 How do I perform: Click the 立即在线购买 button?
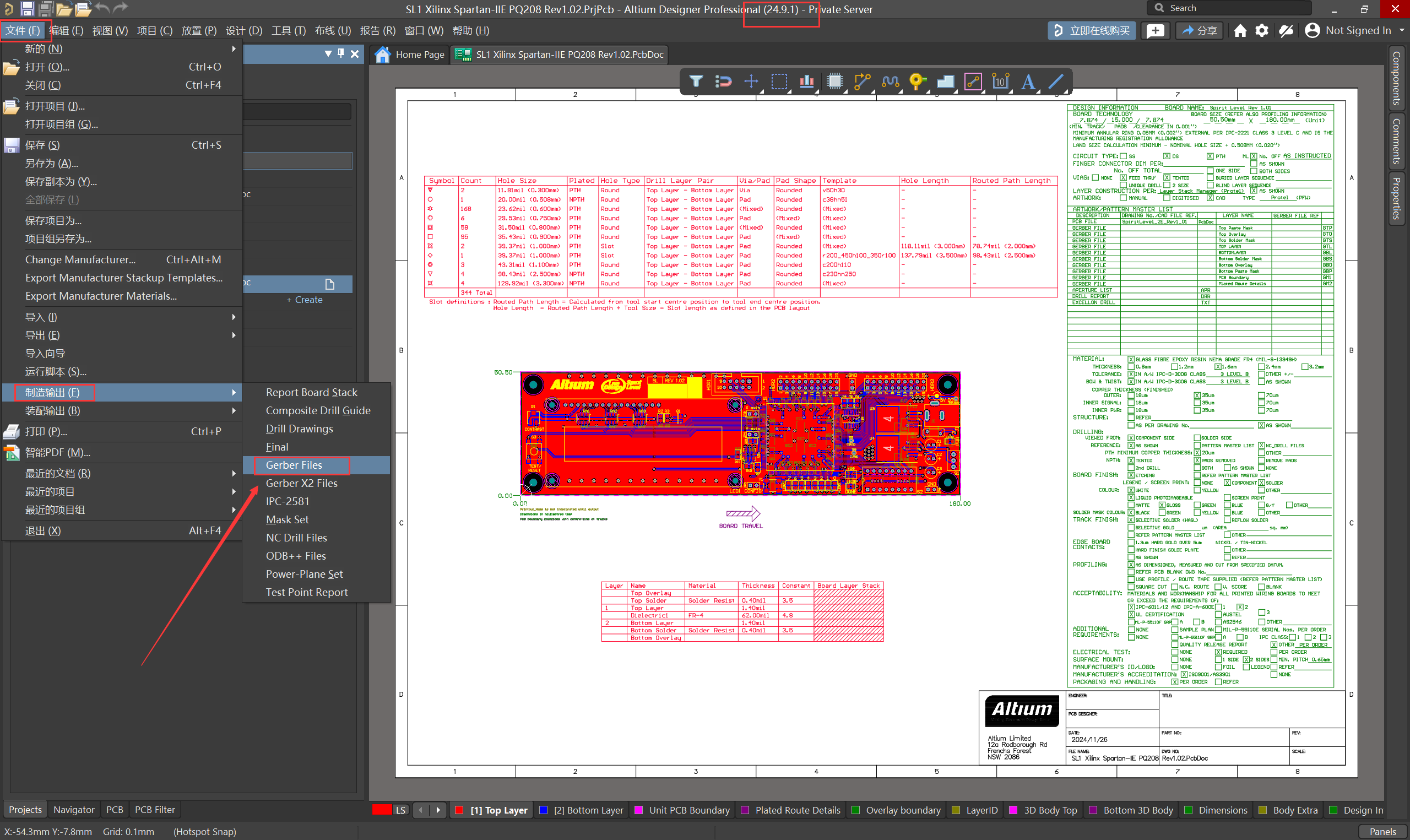1092,30
